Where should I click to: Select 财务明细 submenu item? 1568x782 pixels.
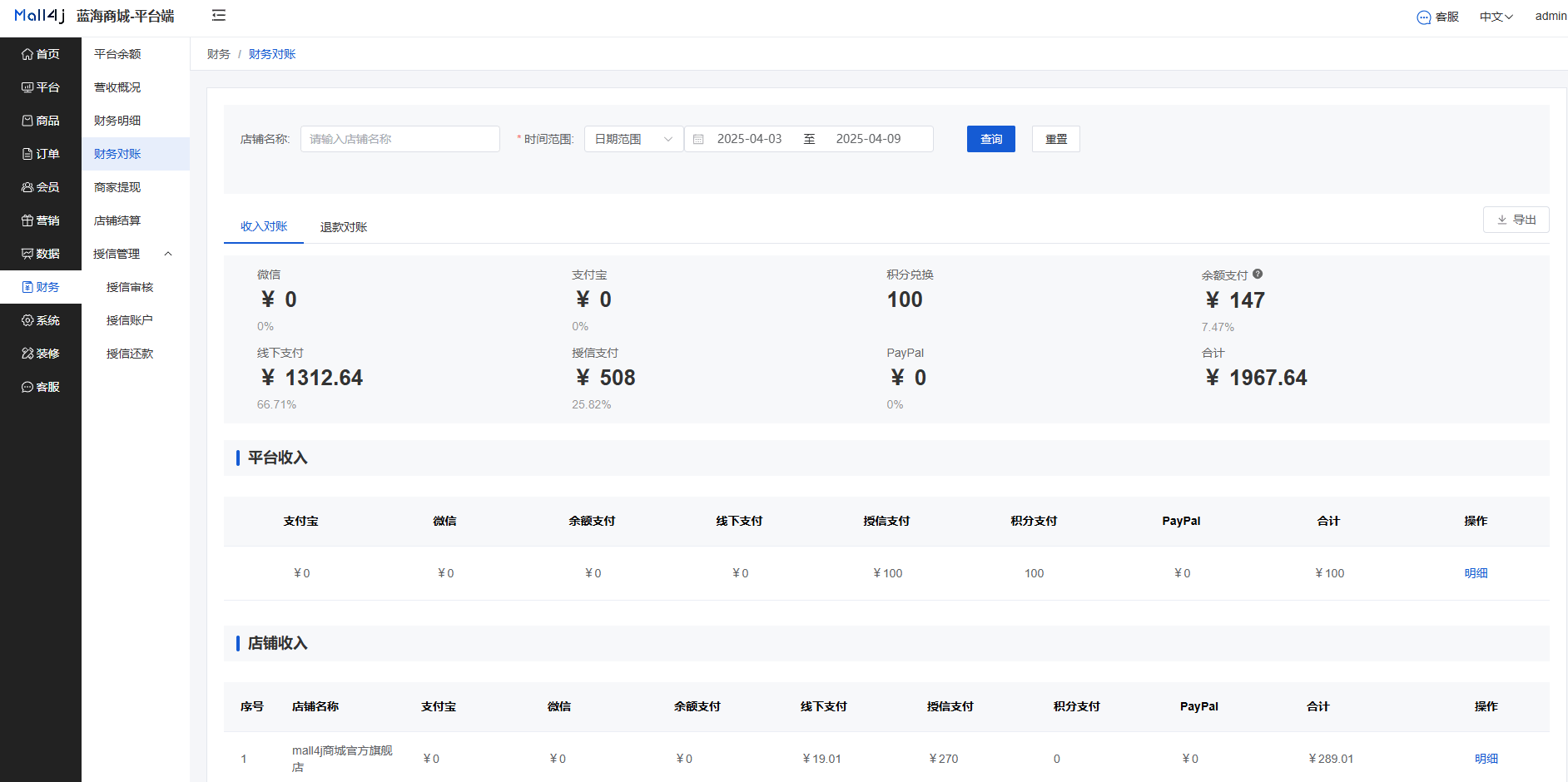(136, 121)
